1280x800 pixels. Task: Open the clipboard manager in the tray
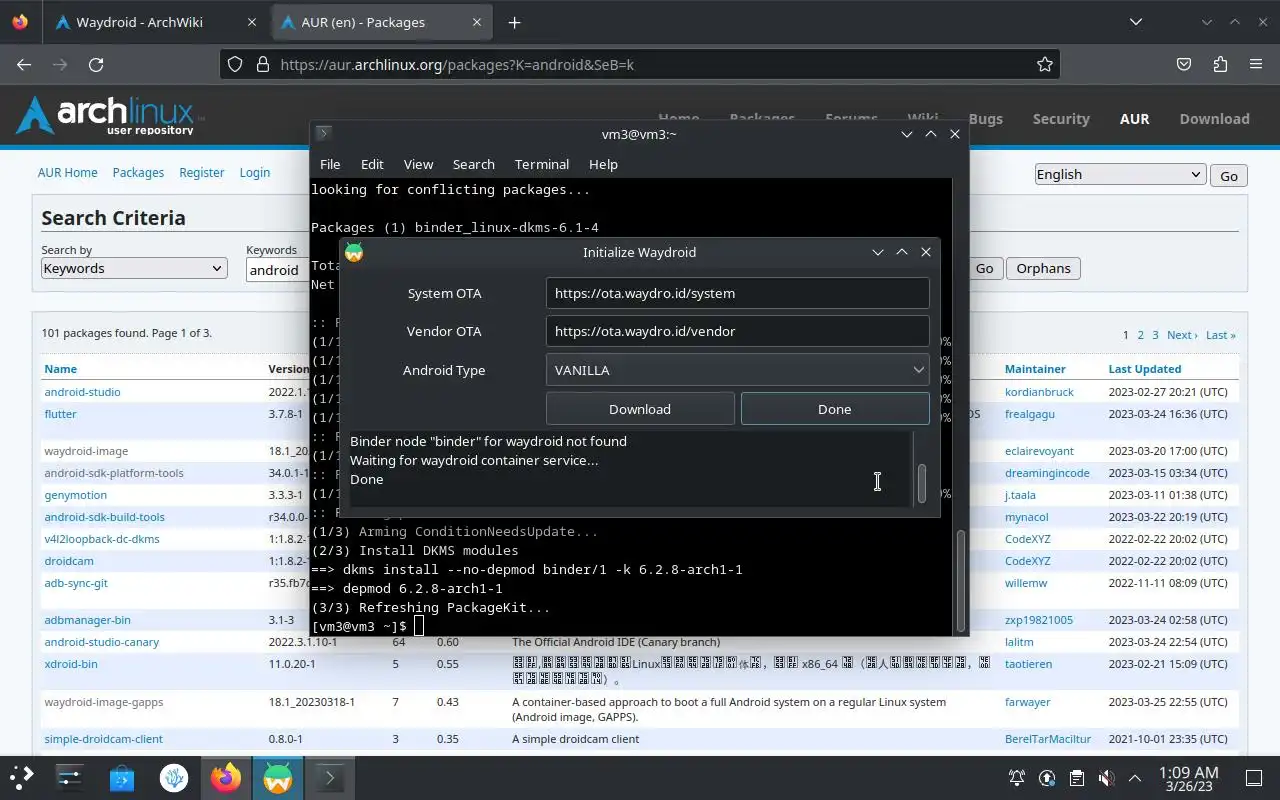[1077, 778]
